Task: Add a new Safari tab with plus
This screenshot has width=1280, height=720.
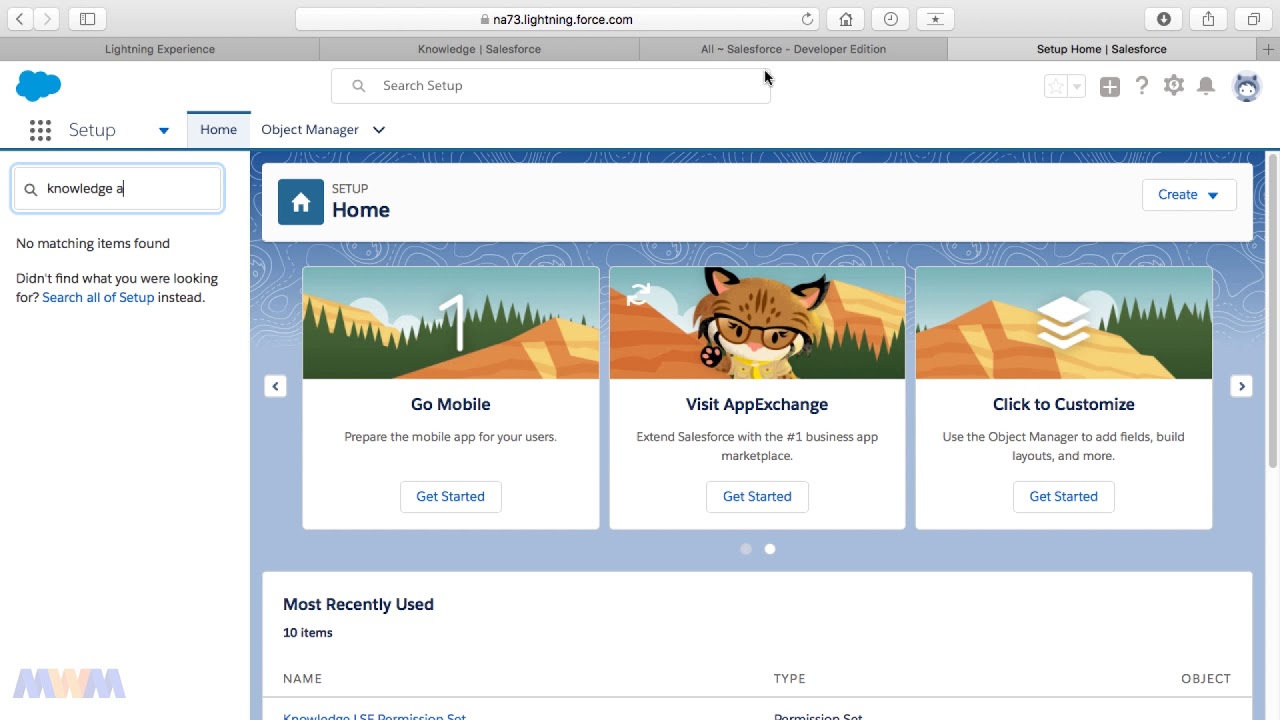Action: tap(1269, 49)
